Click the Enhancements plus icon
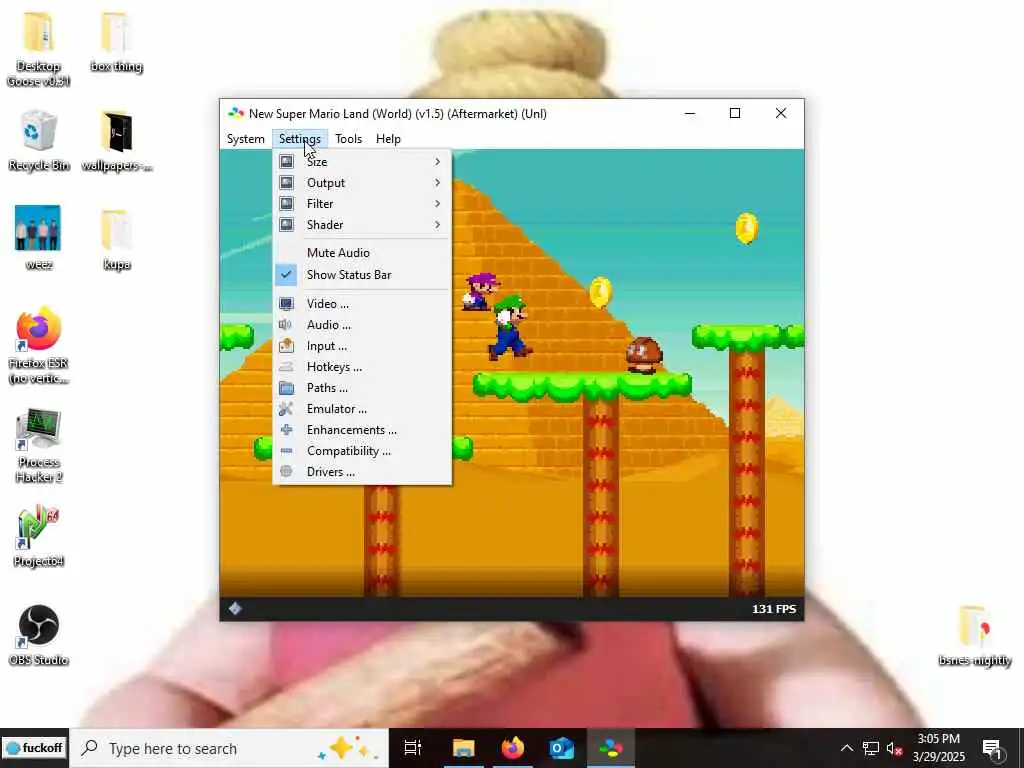 pyautogui.click(x=286, y=430)
